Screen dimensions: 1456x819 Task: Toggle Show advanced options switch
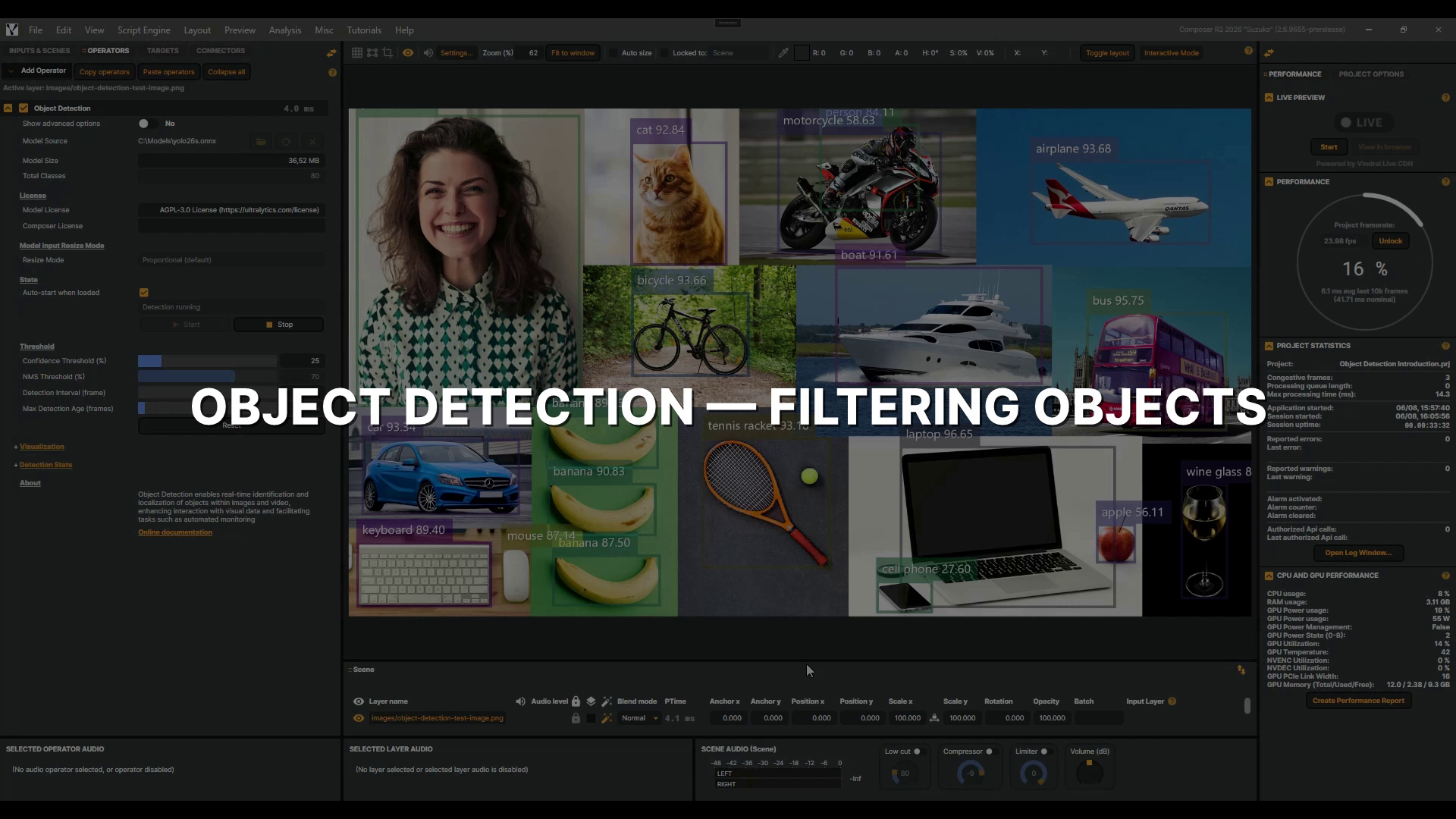148,124
